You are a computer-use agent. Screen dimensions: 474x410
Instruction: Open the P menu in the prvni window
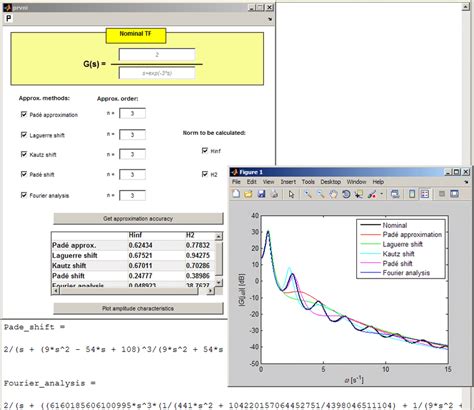[x=9, y=18]
